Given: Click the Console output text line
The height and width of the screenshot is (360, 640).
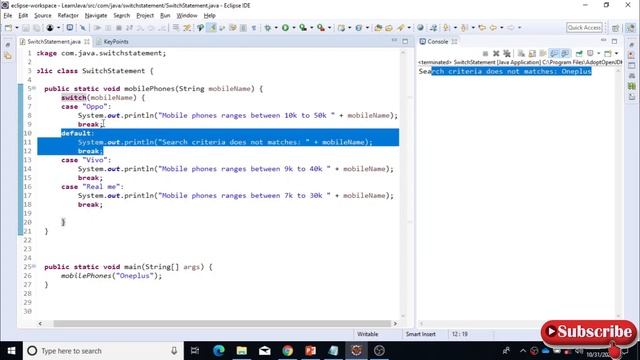Looking at the screenshot, I should pos(505,71).
